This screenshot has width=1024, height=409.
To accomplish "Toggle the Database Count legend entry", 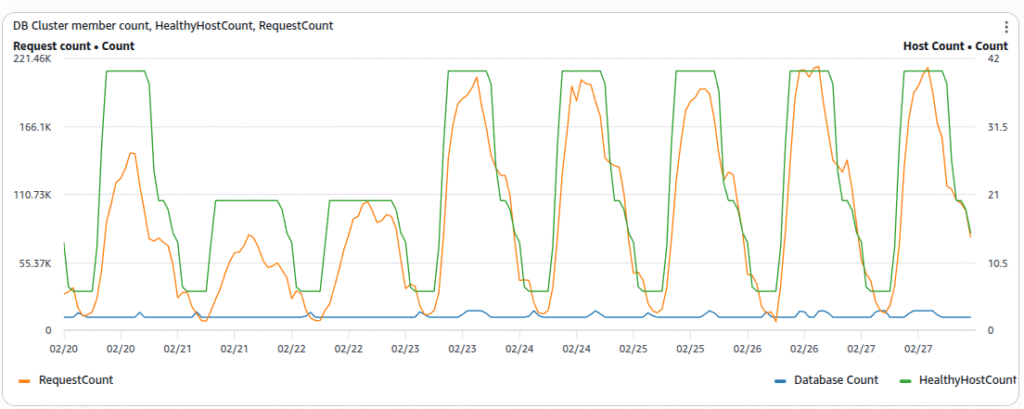I will [825, 380].
